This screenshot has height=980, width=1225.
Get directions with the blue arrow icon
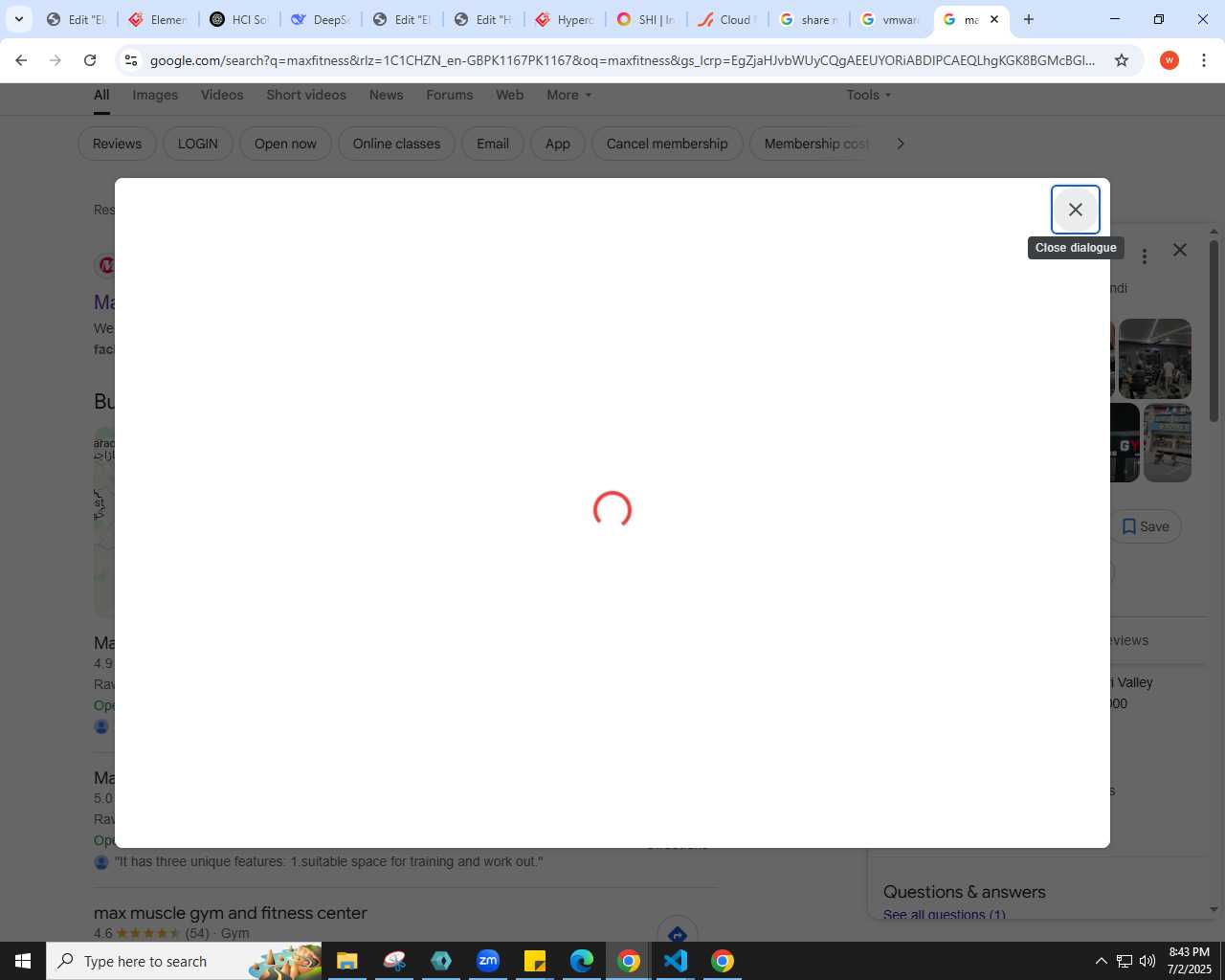tap(678, 933)
